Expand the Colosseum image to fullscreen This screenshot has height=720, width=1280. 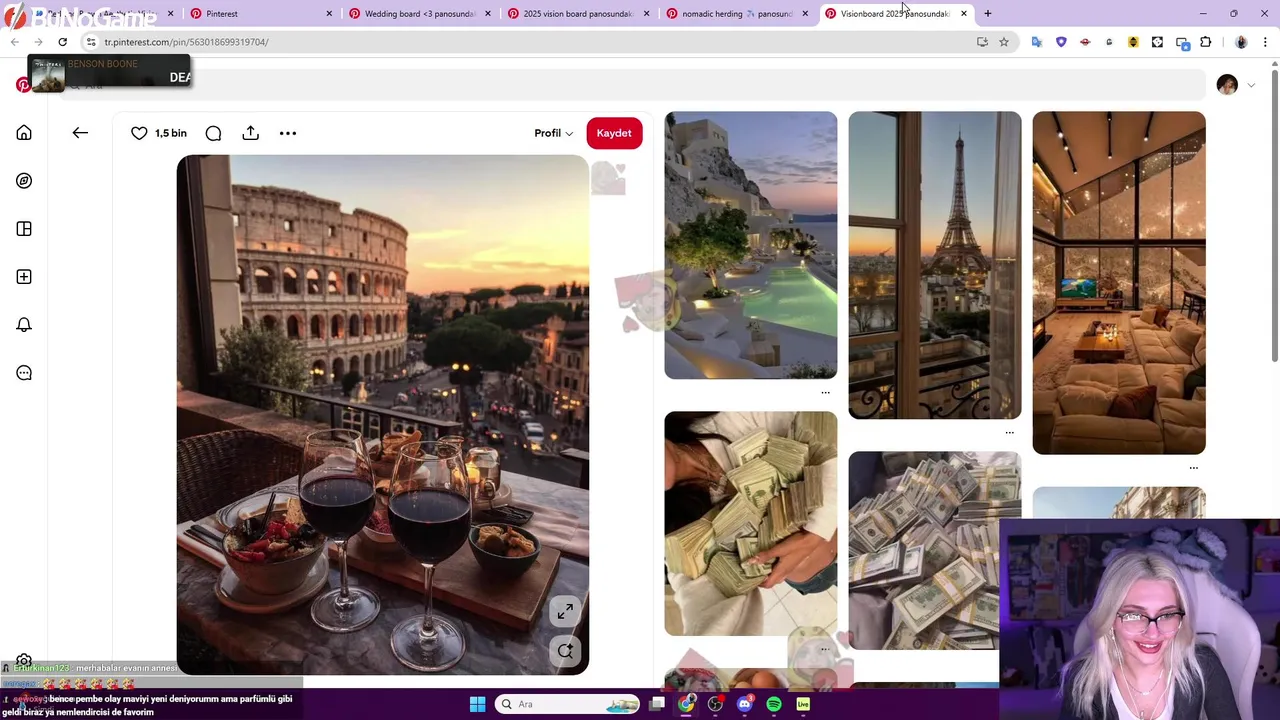coord(565,611)
